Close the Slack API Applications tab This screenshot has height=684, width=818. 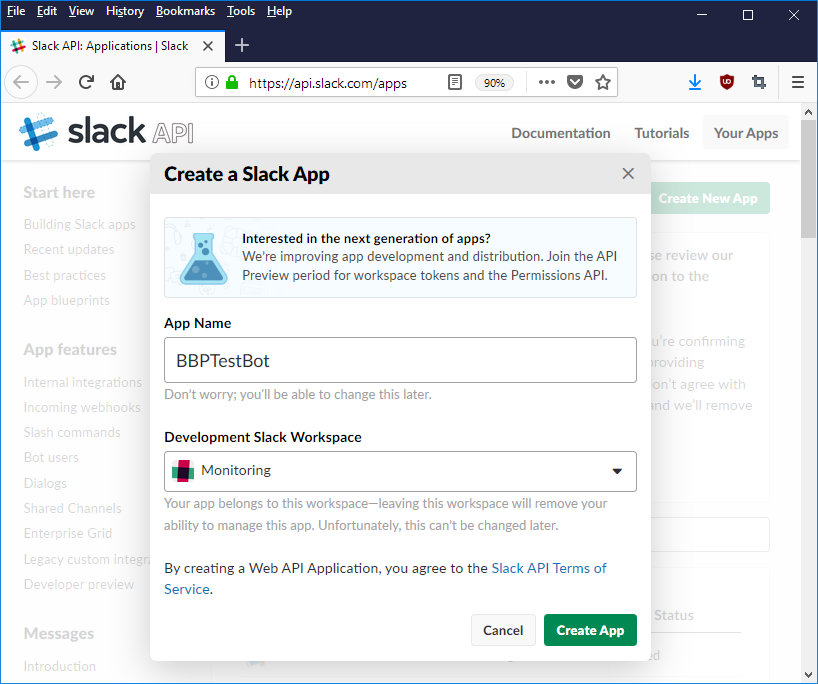(x=208, y=46)
